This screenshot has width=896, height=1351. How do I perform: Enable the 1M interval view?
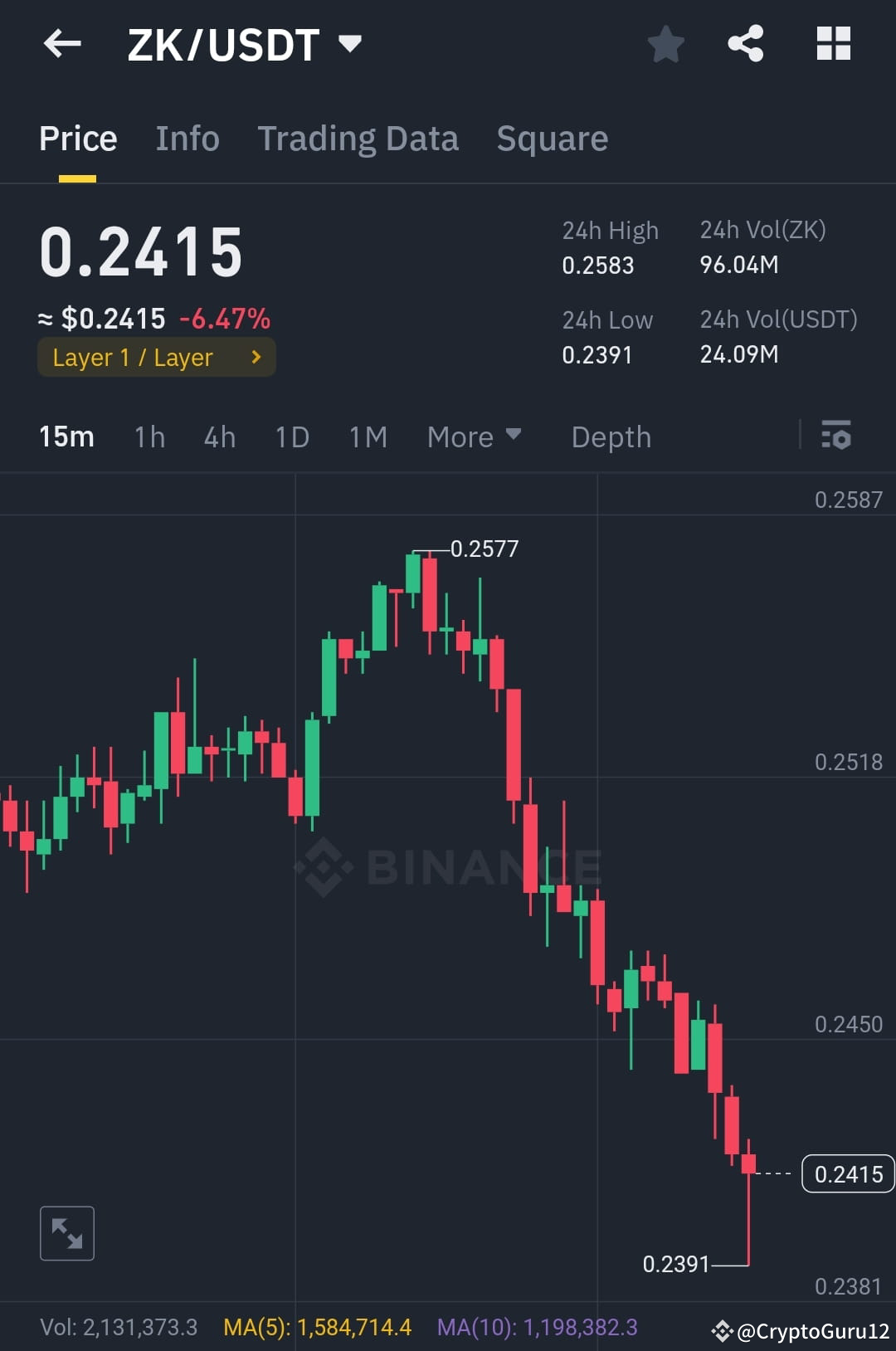click(368, 437)
